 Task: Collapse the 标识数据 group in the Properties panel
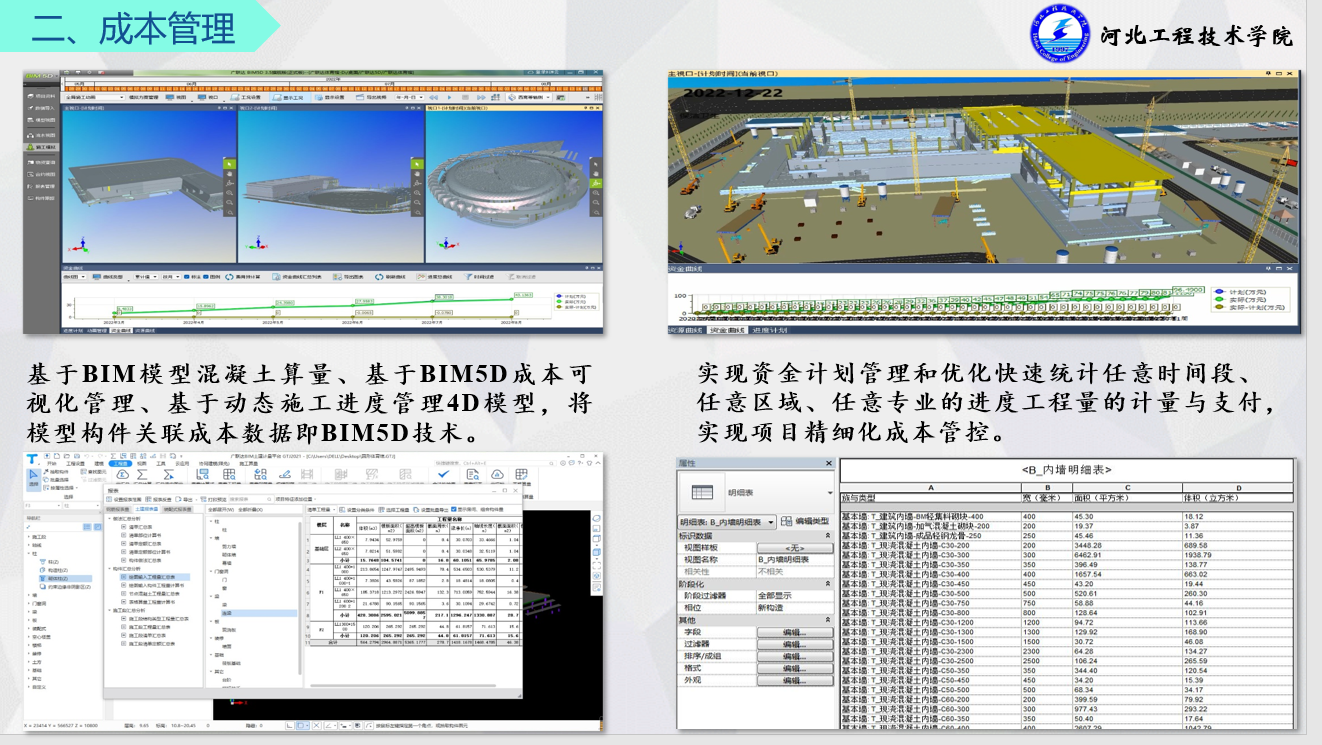click(x=829, y=537)
